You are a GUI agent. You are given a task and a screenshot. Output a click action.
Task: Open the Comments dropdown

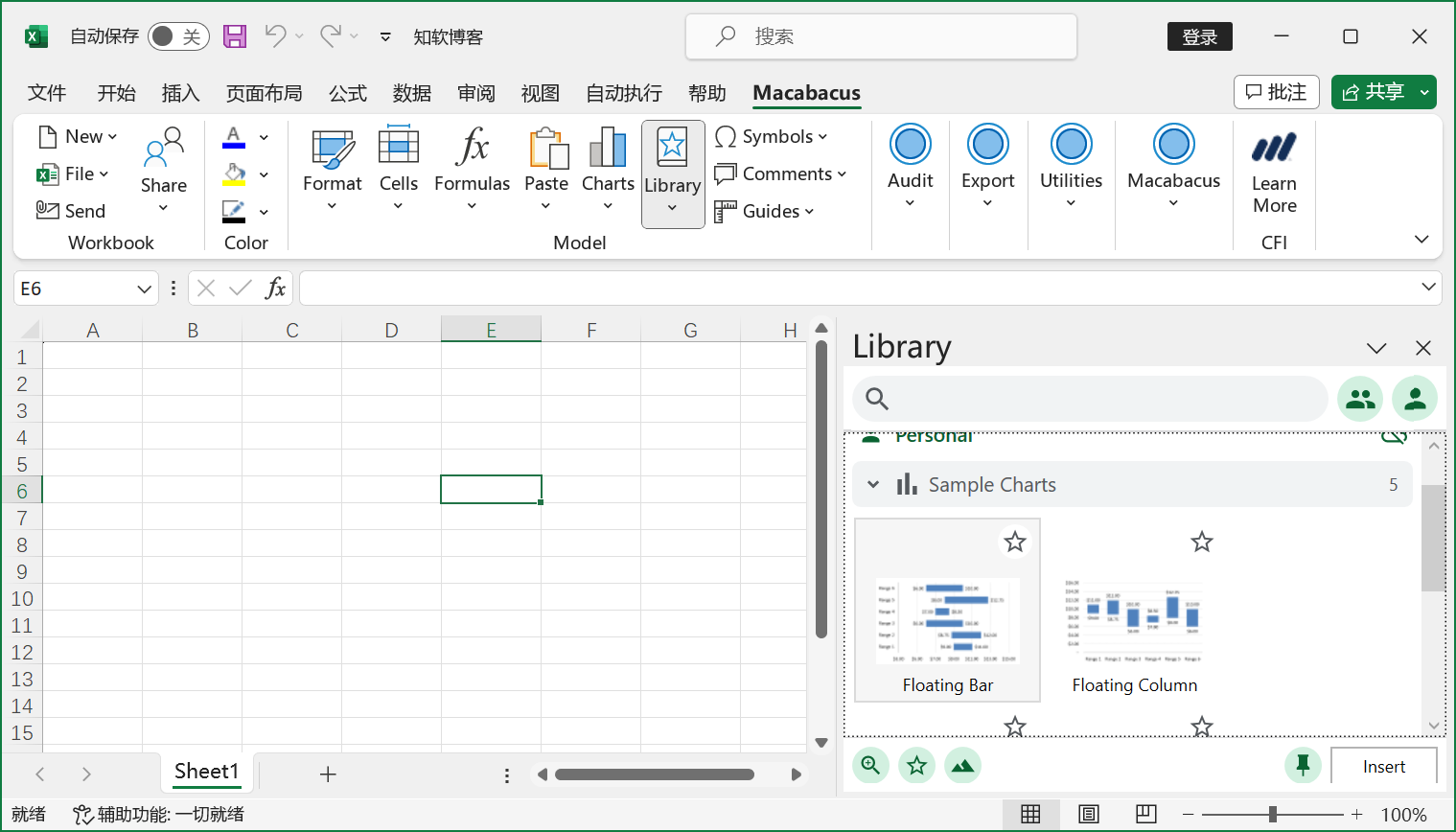coord(781,174)
